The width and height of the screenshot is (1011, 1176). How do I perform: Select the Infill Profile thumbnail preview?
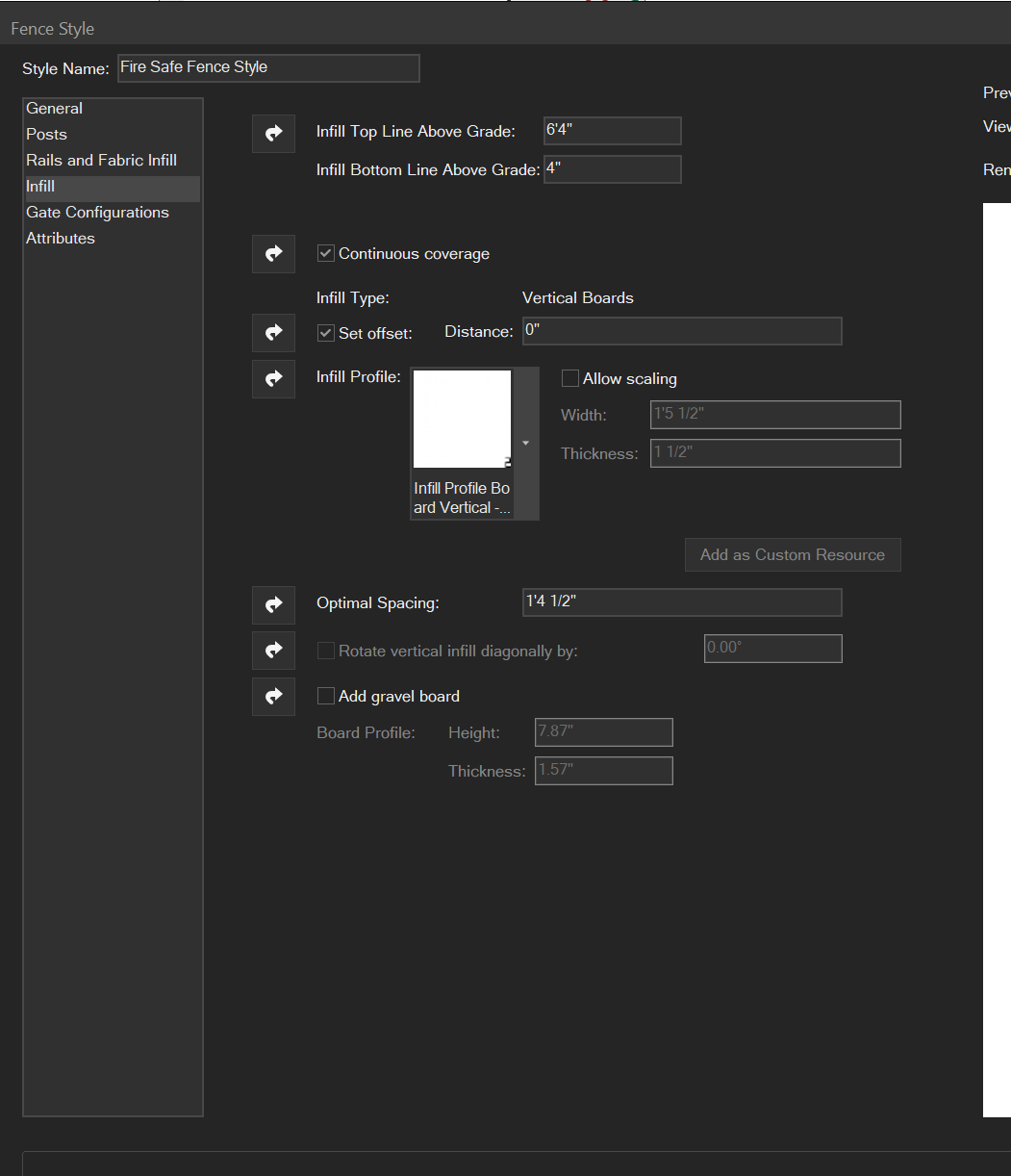pyautogui.click(x=462, y=420)
